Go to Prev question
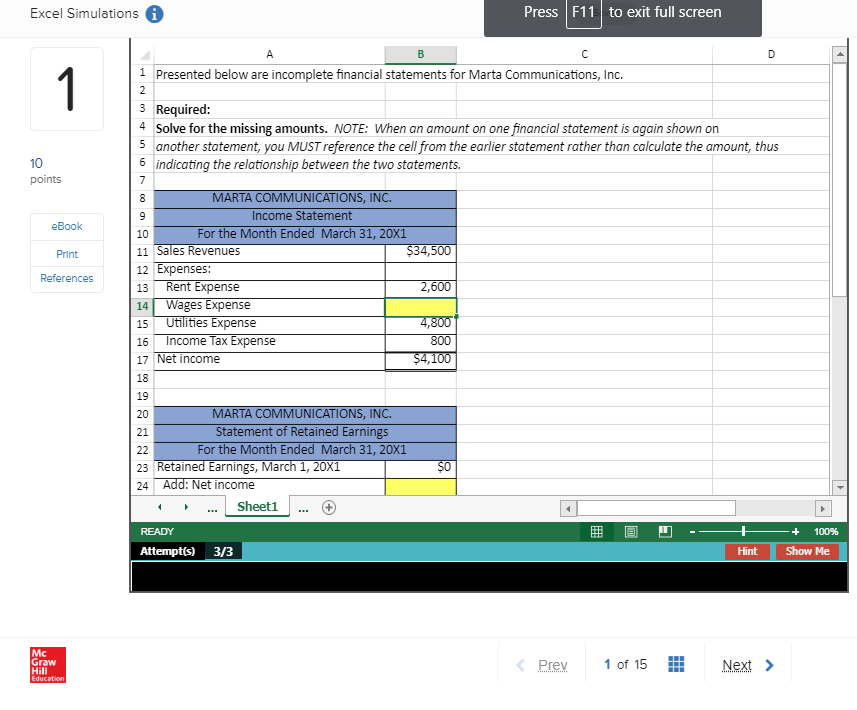The image size is (857, 710). 553,665
